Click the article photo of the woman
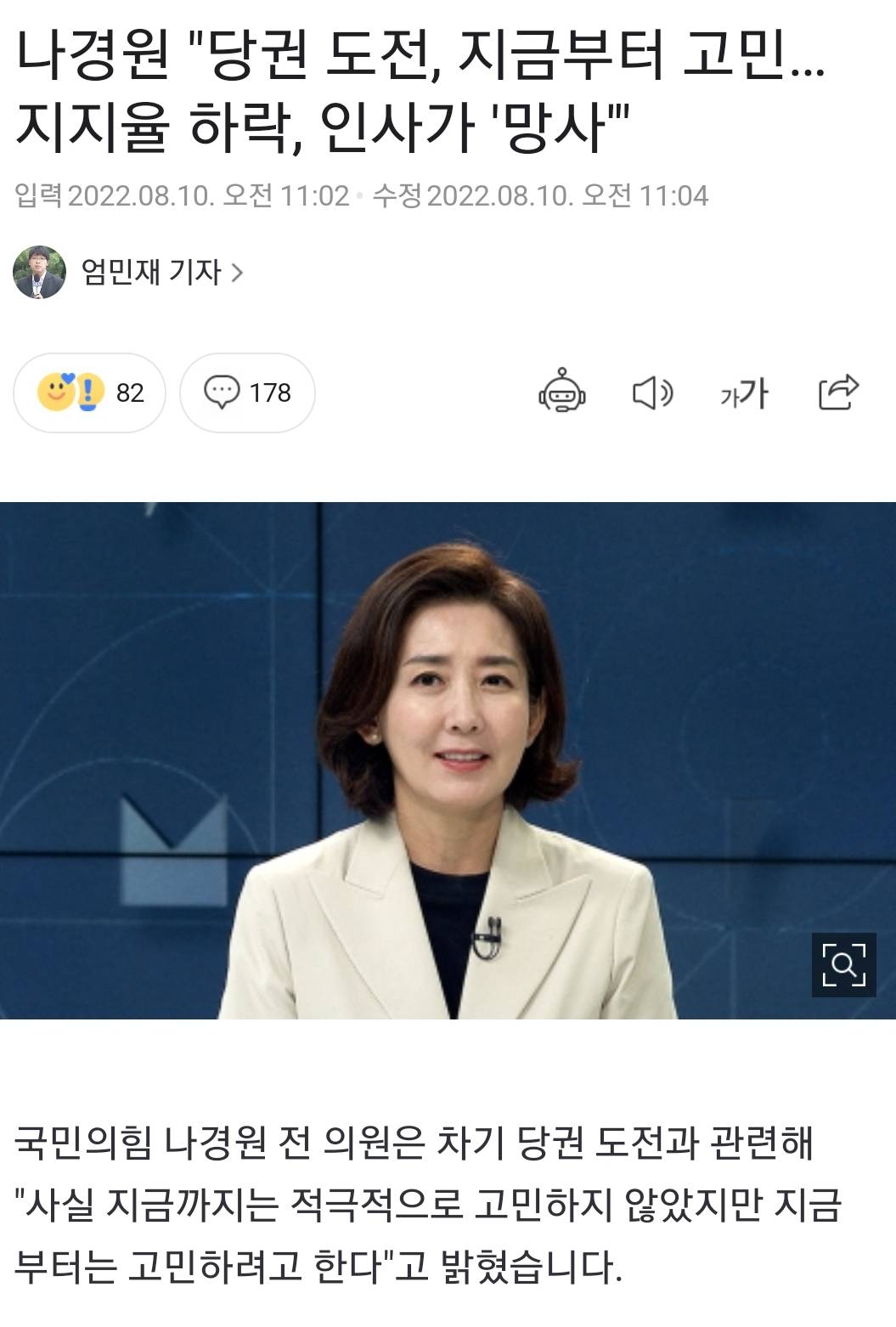 (x=448, y=760)
